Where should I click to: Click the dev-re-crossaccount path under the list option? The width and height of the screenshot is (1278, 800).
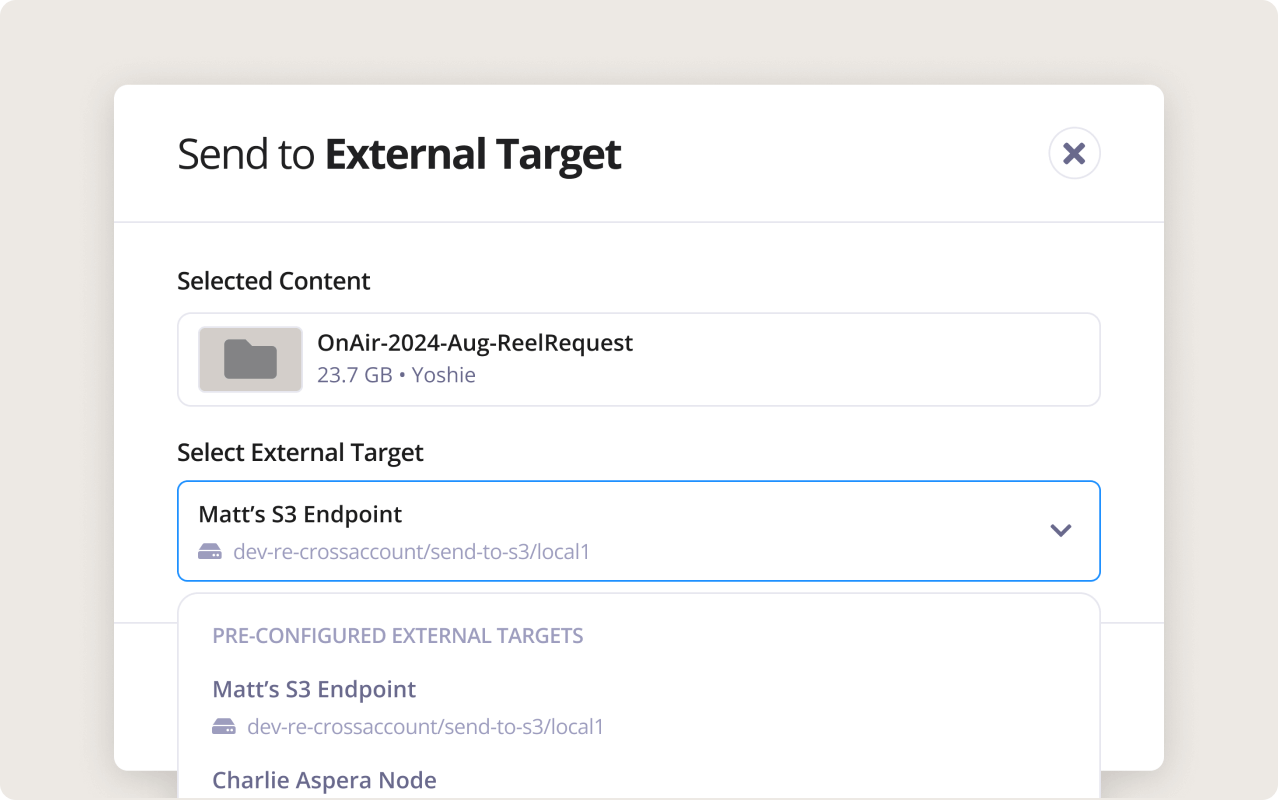pyautogui.click(x=425, y=727)
